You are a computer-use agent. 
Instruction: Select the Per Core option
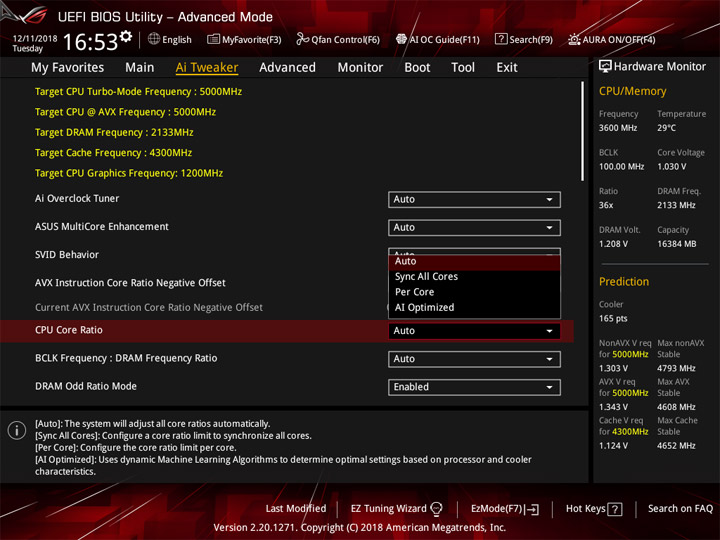474,292
